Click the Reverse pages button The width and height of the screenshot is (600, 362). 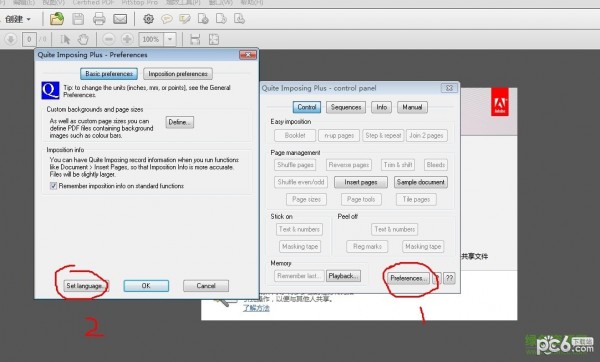coord(349,165)
